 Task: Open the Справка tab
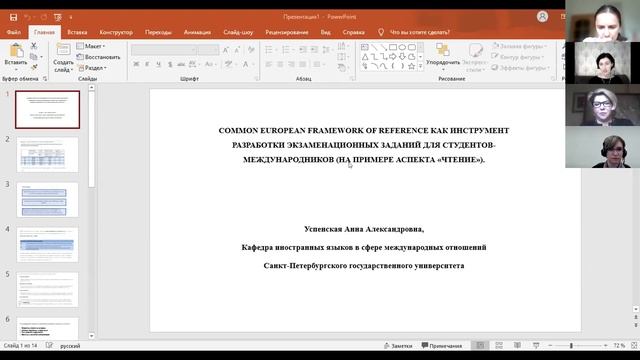353,32
